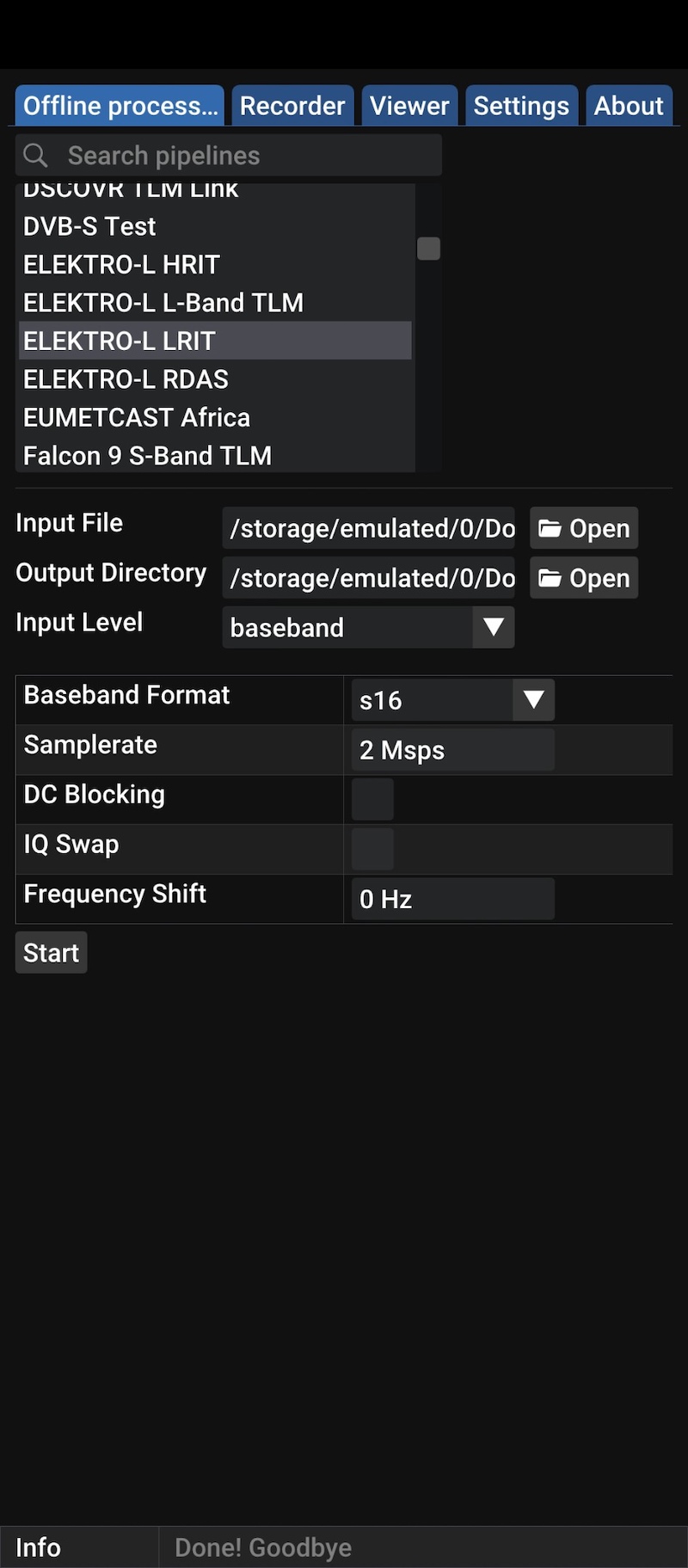Select the Offline processing tab
Screen dimensions: 688x1568
click(120, 106)
